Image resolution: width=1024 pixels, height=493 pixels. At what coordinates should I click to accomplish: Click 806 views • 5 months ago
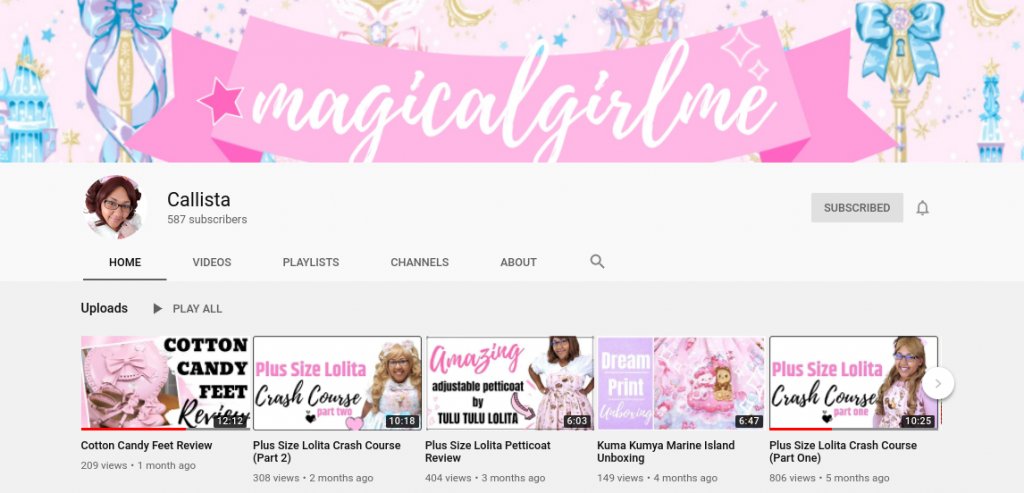point(829,478)
